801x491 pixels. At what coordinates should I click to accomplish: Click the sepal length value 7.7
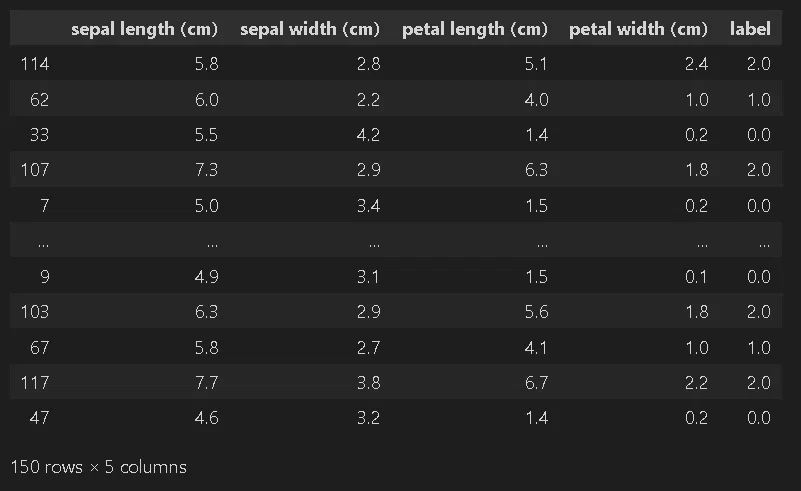click(x=206, y=383)
